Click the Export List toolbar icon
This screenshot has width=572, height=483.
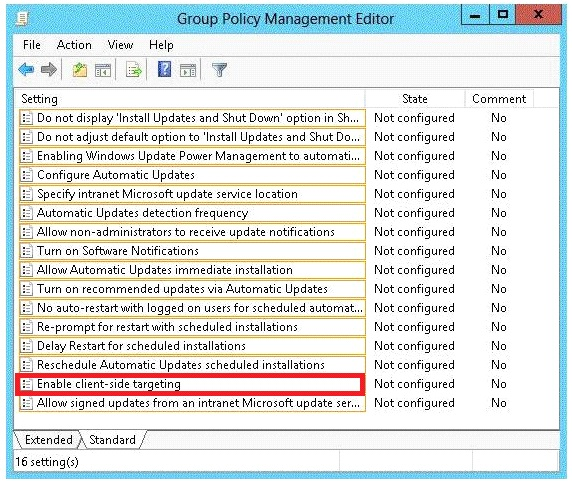[x=134, y=70]
